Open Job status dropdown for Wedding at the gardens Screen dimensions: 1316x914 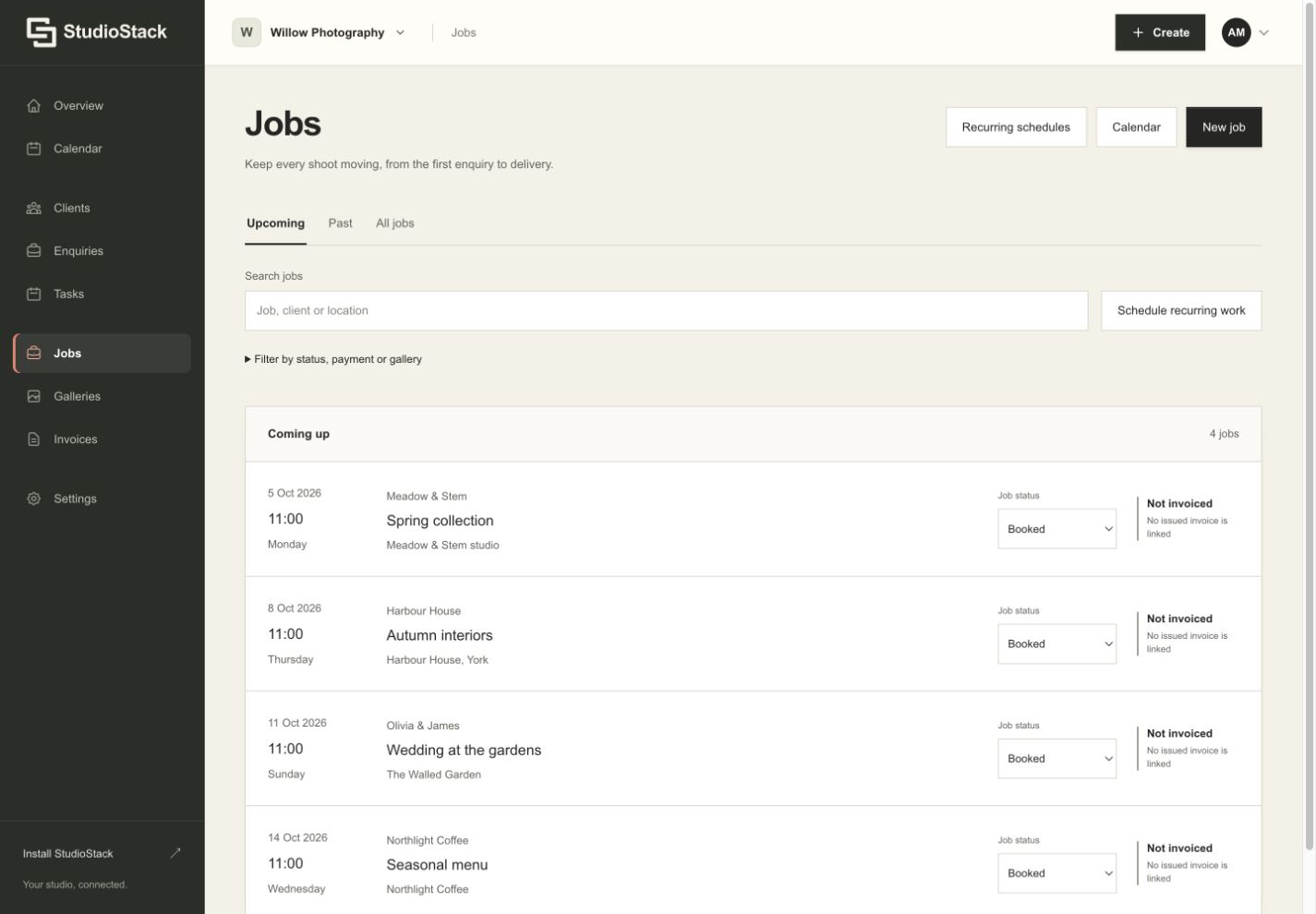[1056, 758]
